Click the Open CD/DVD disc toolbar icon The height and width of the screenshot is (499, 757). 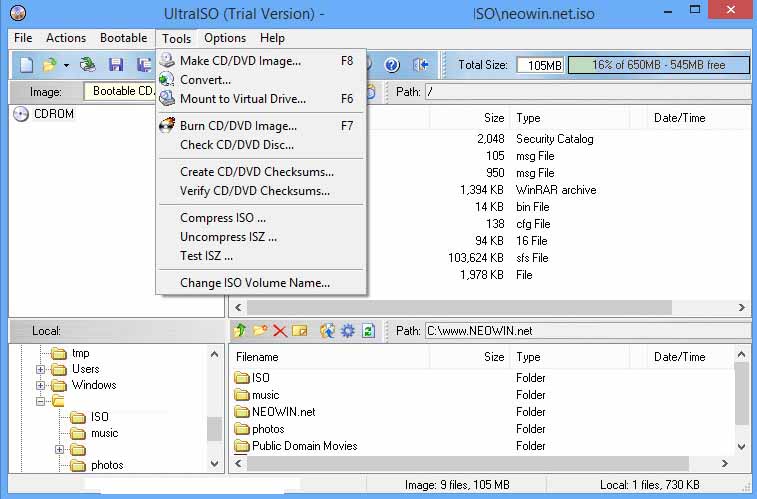[88, 65]
